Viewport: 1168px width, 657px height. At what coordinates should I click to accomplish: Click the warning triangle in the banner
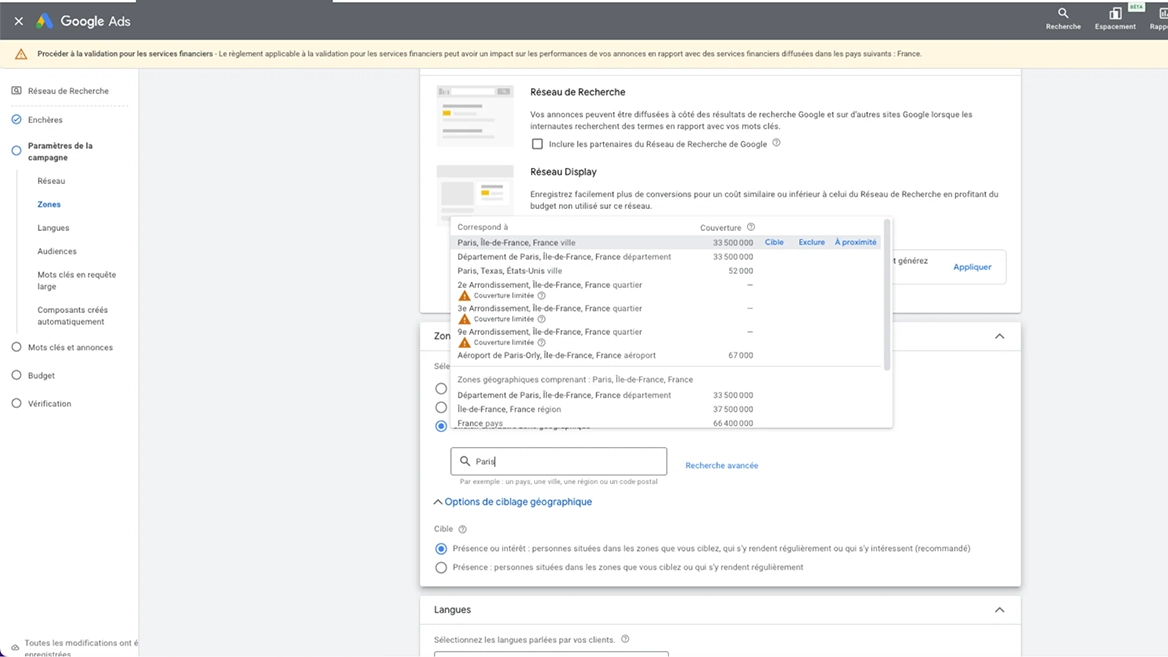(21, 54)
